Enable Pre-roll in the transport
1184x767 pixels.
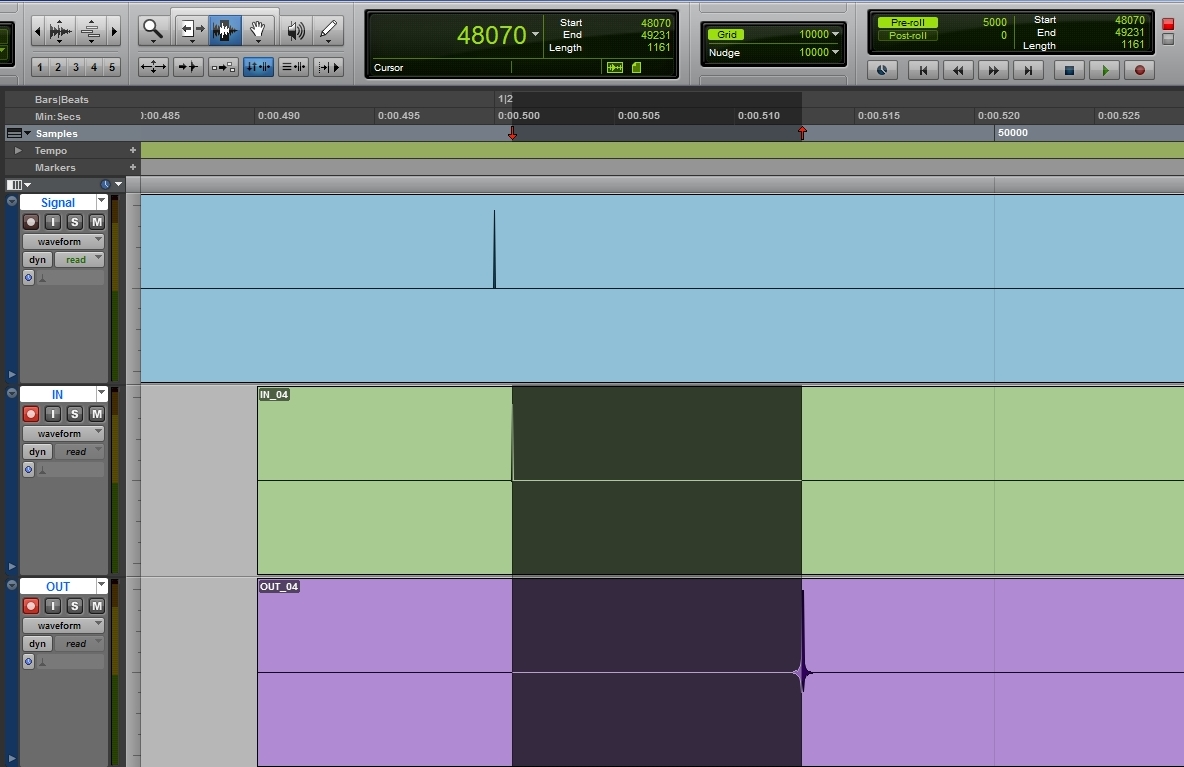coord(907,22)
